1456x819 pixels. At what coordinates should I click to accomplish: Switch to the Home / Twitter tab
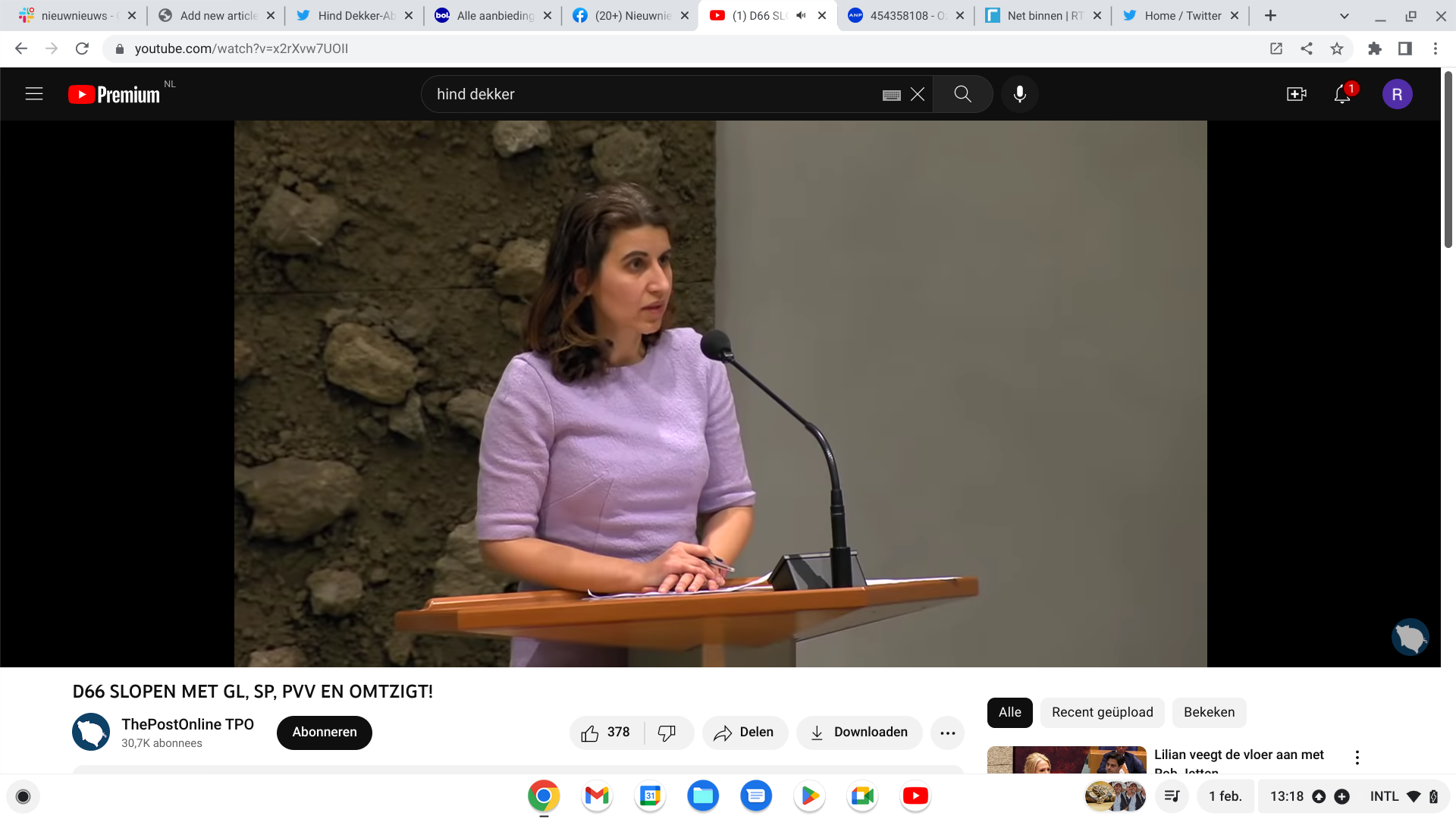(1181, 15)
